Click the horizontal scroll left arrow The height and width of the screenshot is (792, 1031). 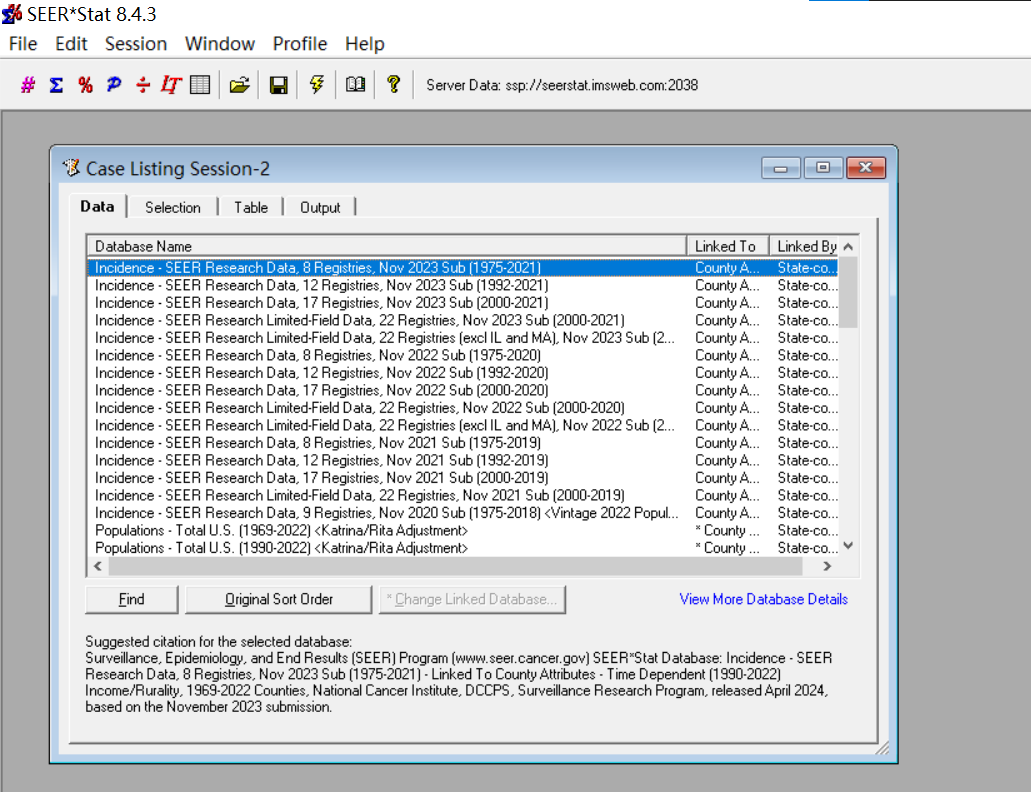coord(98,566)
